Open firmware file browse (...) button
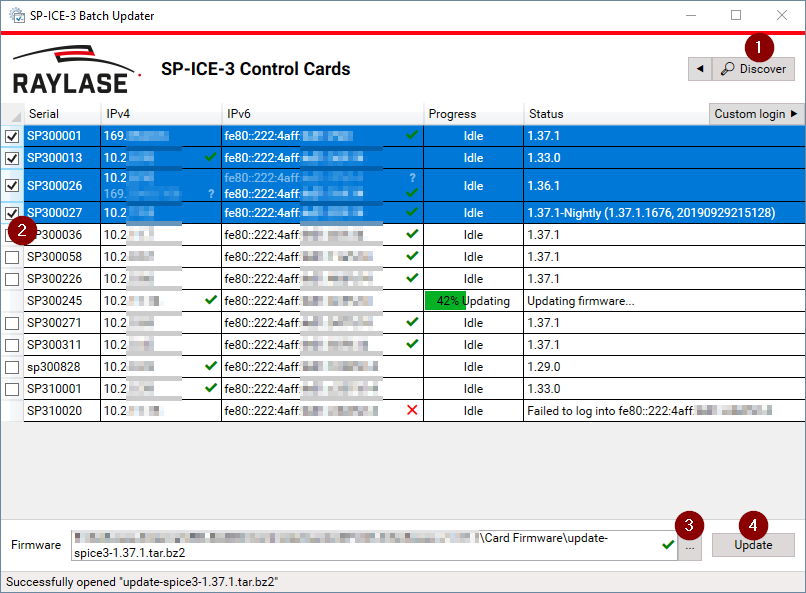Viewport: 806px width, 593px height. 689,548
